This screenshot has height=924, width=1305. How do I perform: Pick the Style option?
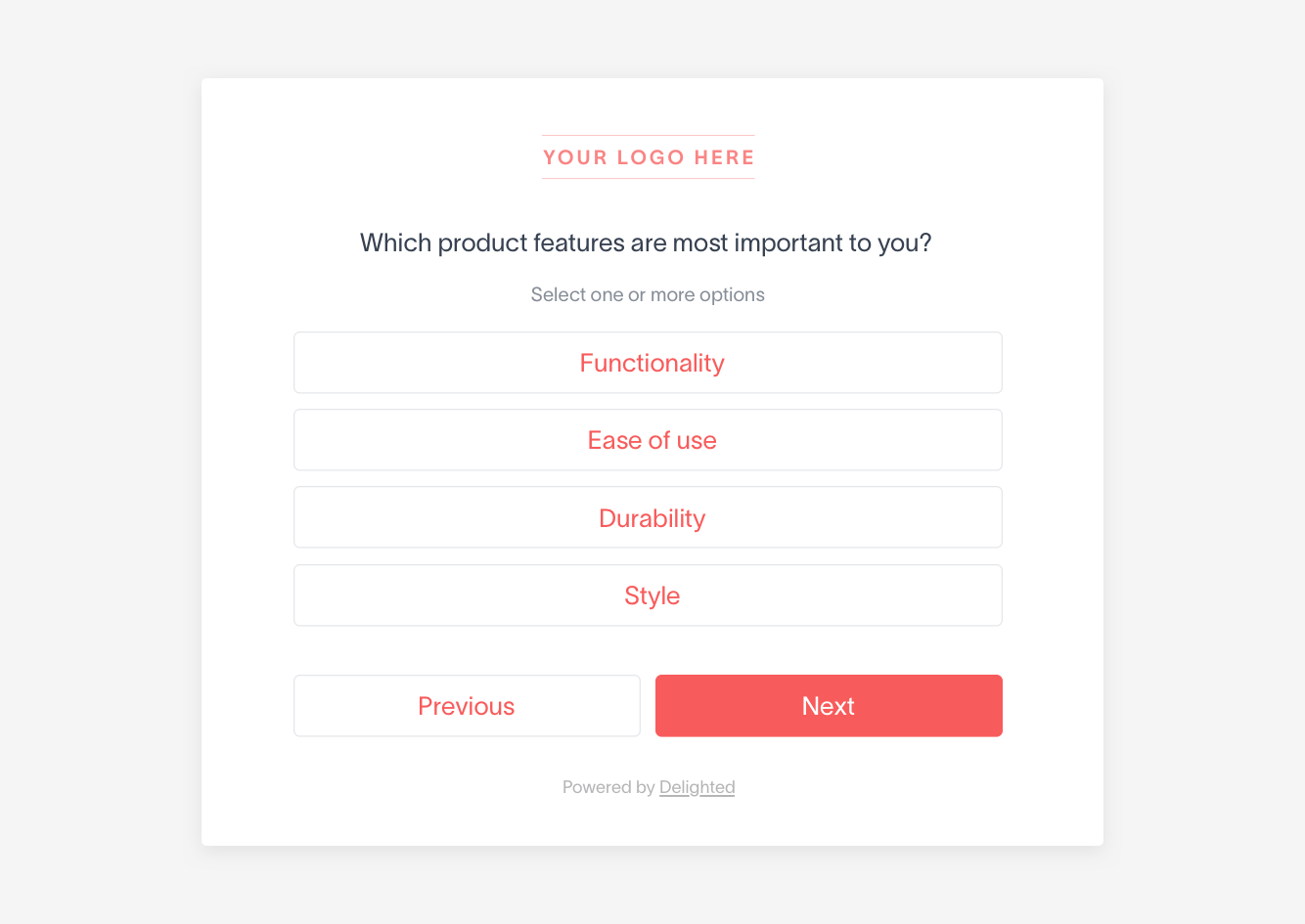click(x=648, y=595)
